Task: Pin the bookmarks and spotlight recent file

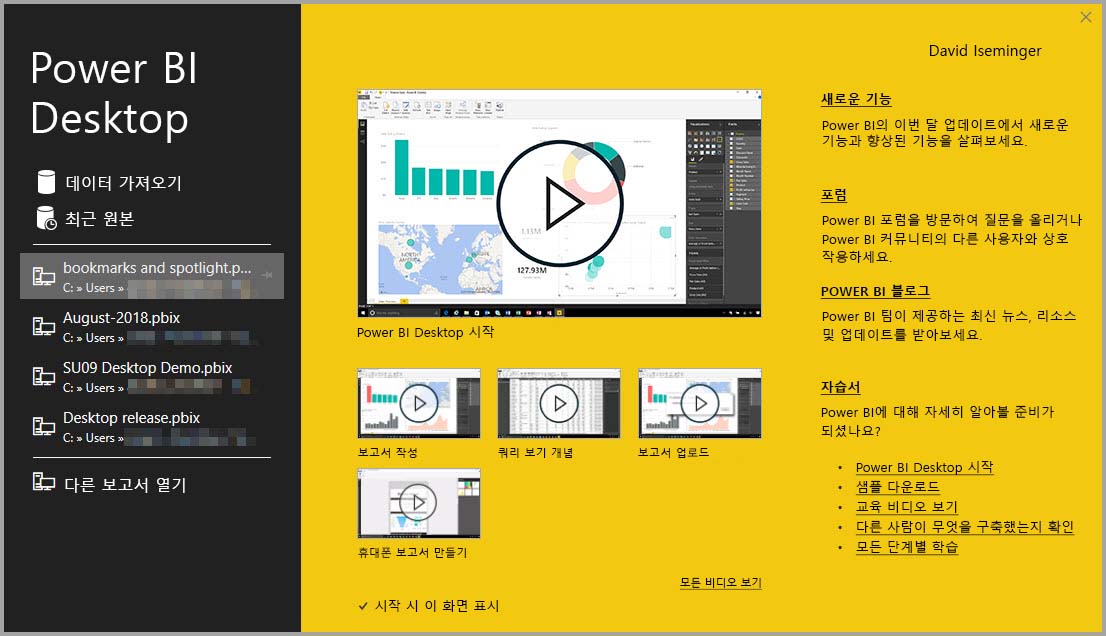Action: pos(267,274)
